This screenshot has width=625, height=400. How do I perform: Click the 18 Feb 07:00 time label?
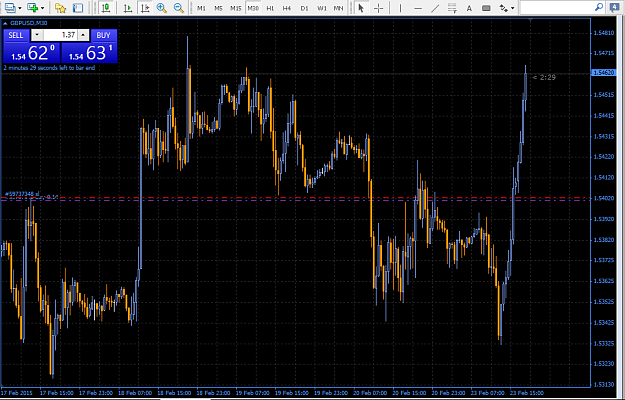click(135, 393)
